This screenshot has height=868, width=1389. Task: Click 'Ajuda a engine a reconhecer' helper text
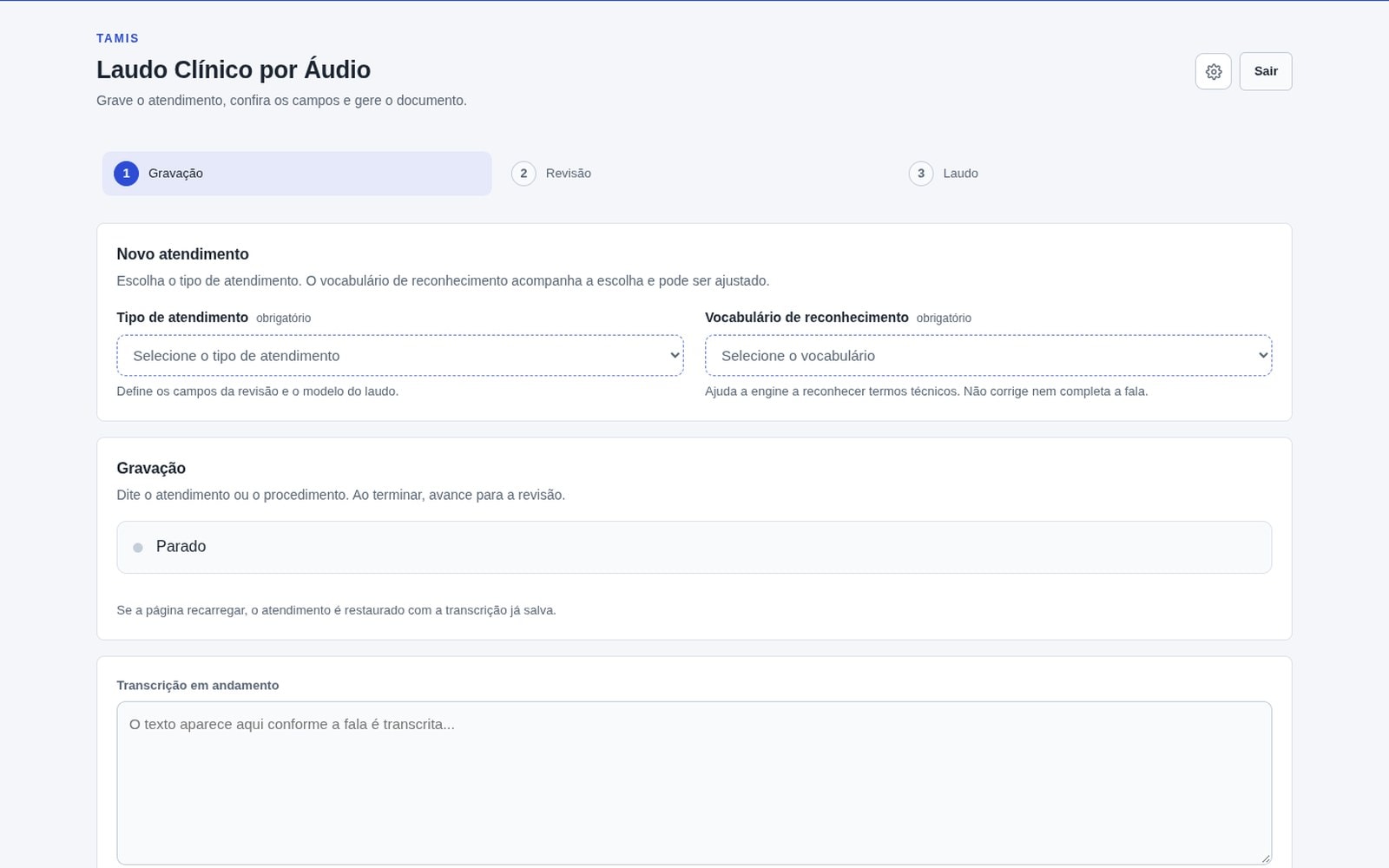(926, 391)
